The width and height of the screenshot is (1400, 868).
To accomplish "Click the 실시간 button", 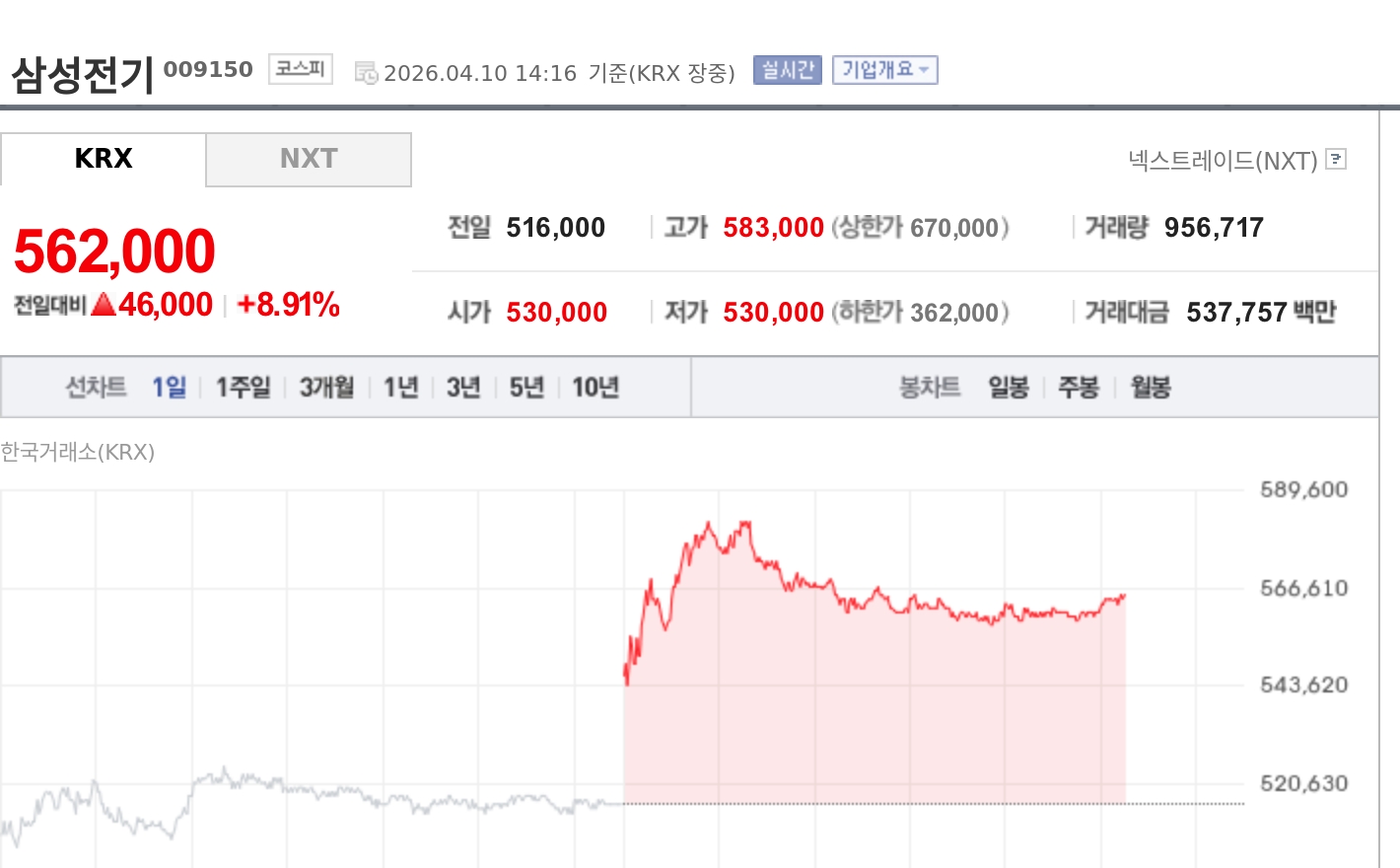I will (x=786, y=69).
